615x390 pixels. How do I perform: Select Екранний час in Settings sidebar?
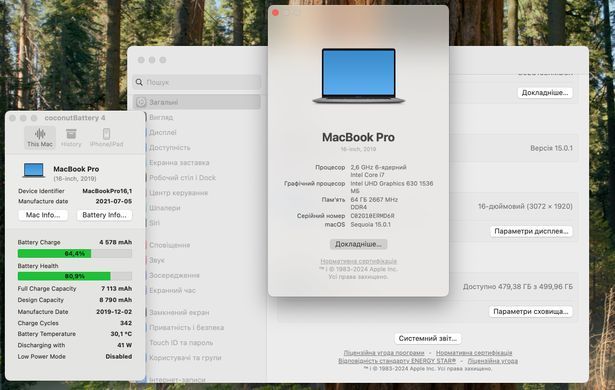pyautogui.click(x=172, y=290)
